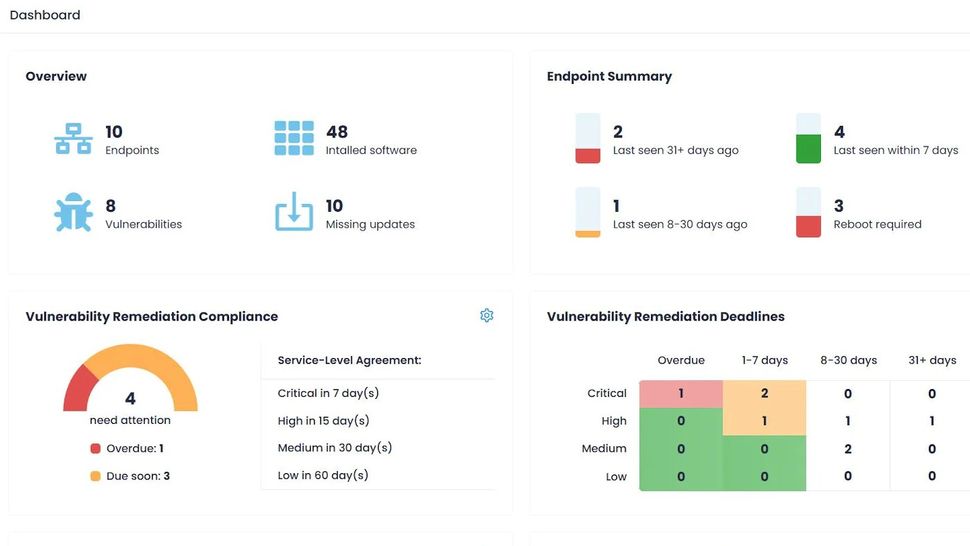970x546 pixels.
Task: Select the High 1-7 days cell
Action: [764, 421]
